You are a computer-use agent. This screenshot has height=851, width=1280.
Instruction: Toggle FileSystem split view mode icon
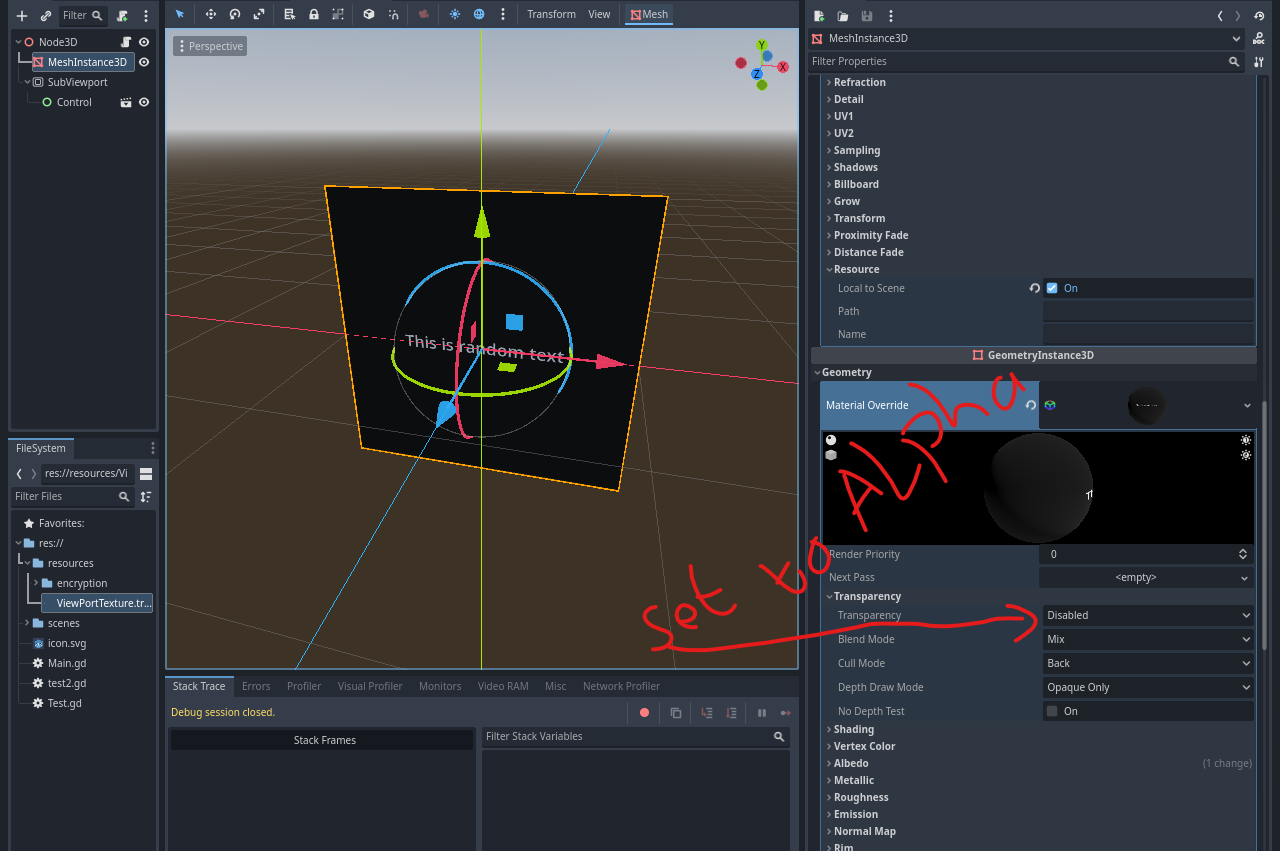[146, 473]
